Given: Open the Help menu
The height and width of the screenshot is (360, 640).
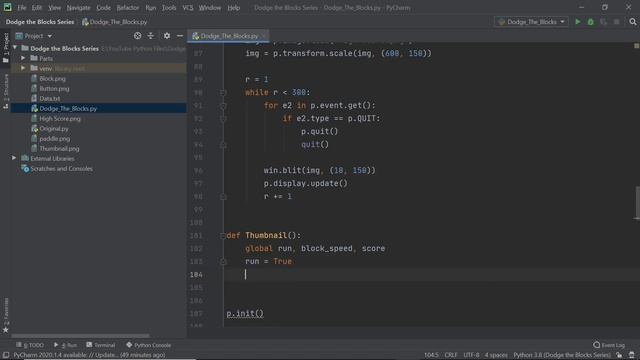Looking at the screenshot, I should (x=233, y=8).
